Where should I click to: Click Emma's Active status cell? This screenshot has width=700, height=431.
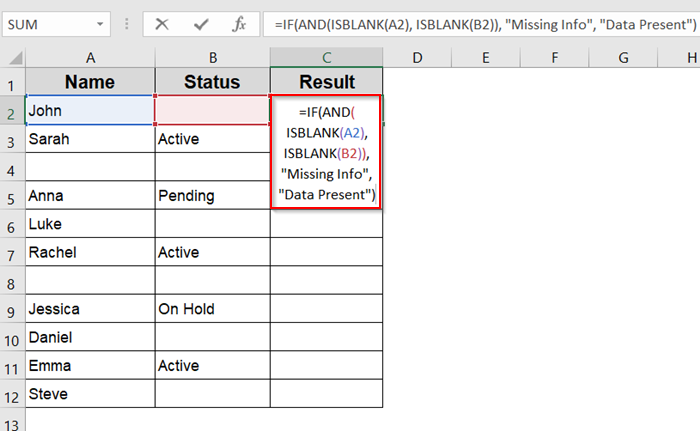212,366
